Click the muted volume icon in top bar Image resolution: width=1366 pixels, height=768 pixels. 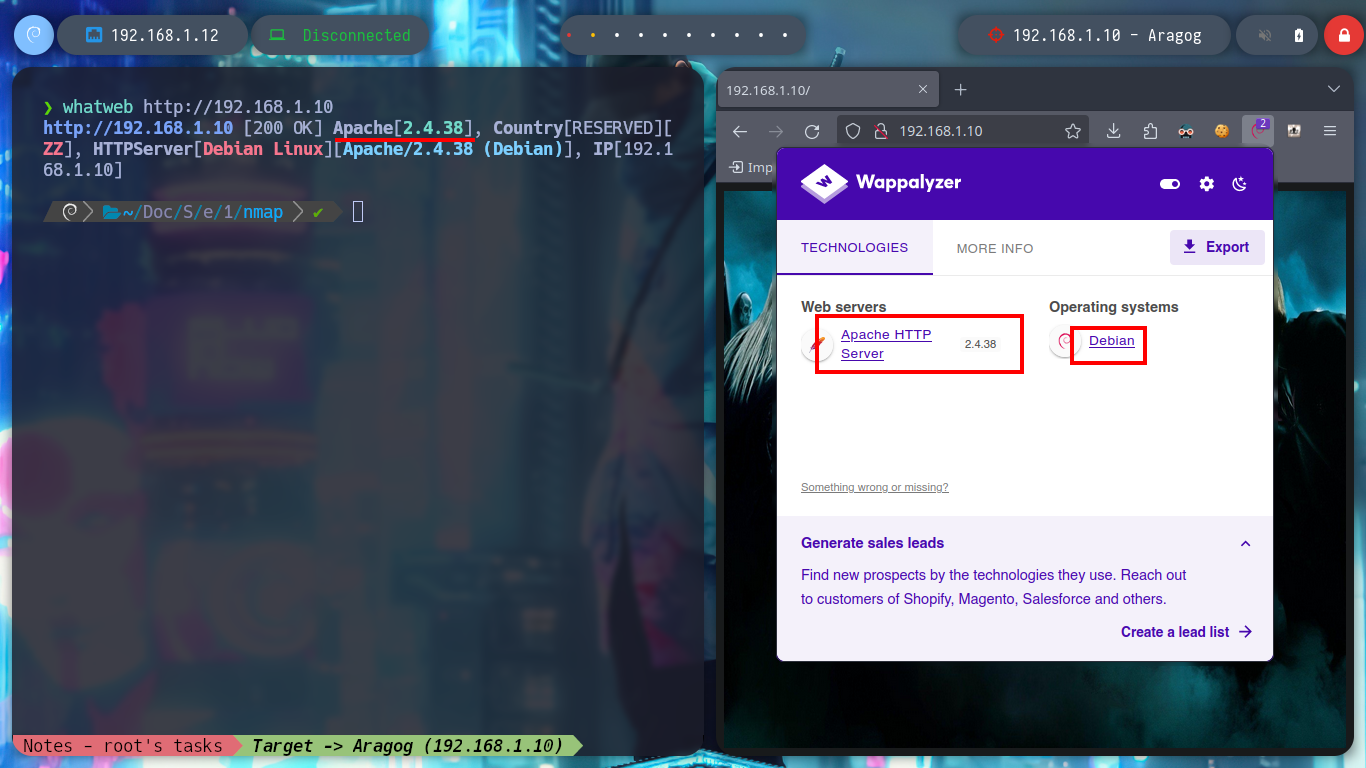1265,35
